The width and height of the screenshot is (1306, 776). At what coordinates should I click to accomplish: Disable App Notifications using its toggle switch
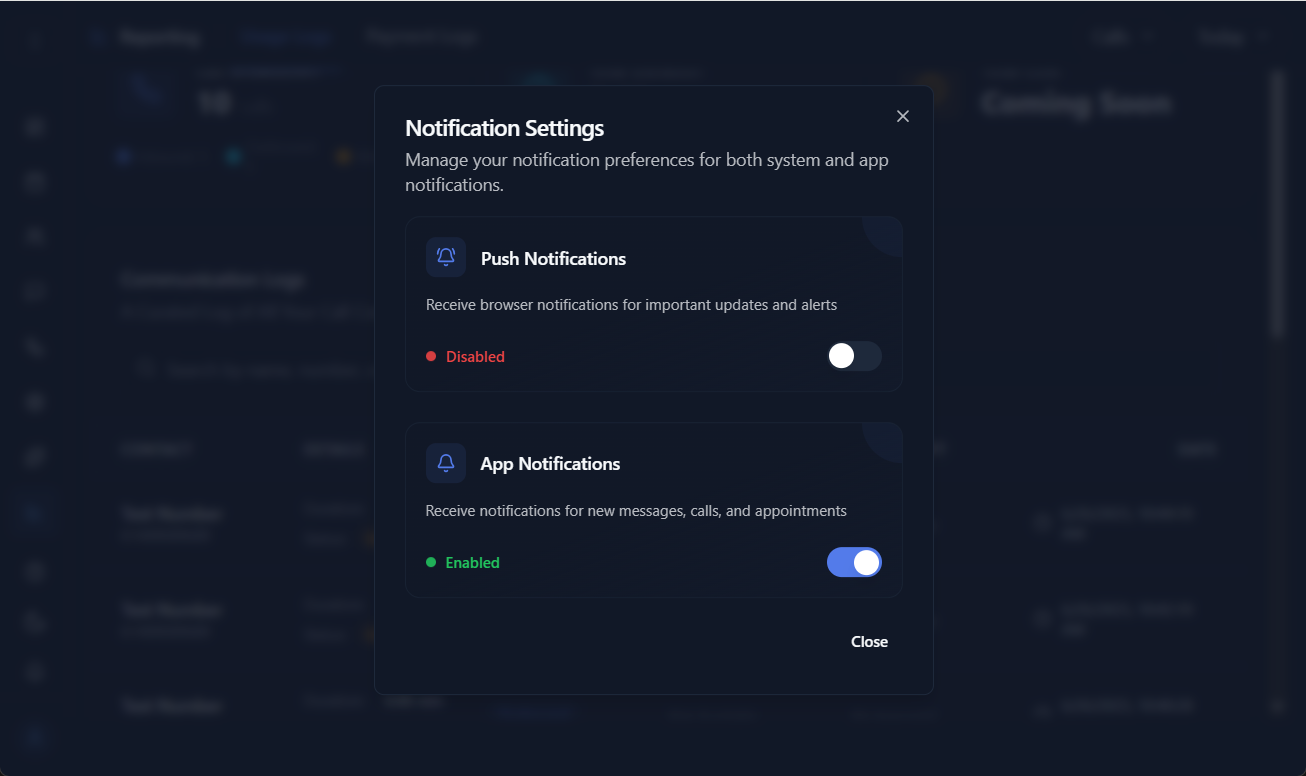coord(854,562)
